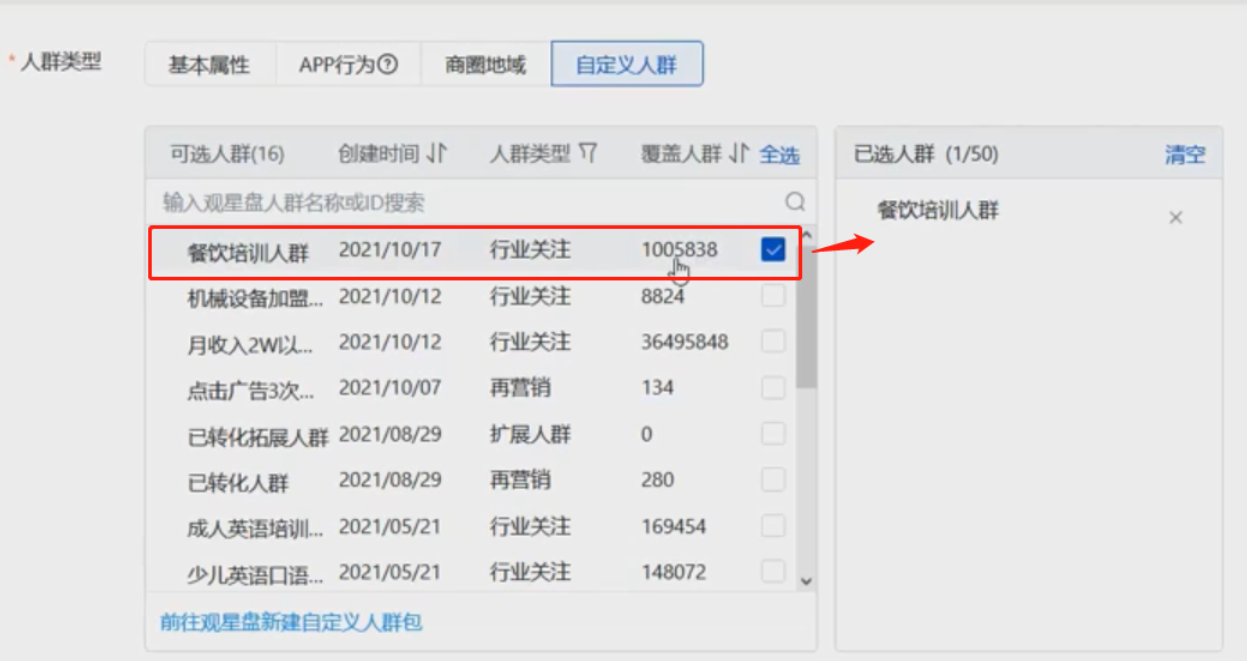The width and height of the screenshot is (1247, 661).
Task: Click the search magnifier icon
Action: 795,202
